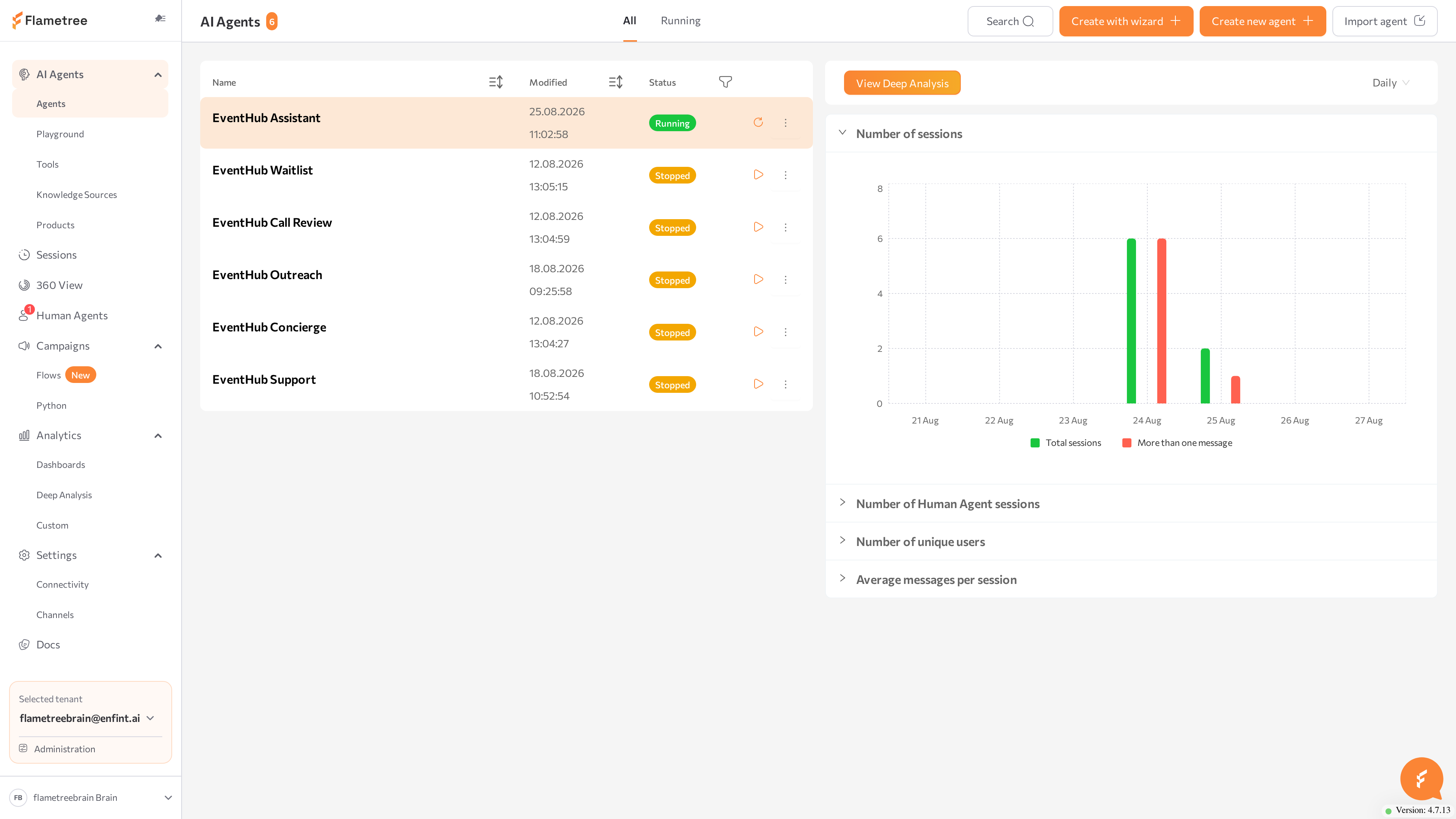Image resolution: width=1456 pixels, height=819 pixels.
Task: Go to the Flametree logo home
Action: pos(50,20)
